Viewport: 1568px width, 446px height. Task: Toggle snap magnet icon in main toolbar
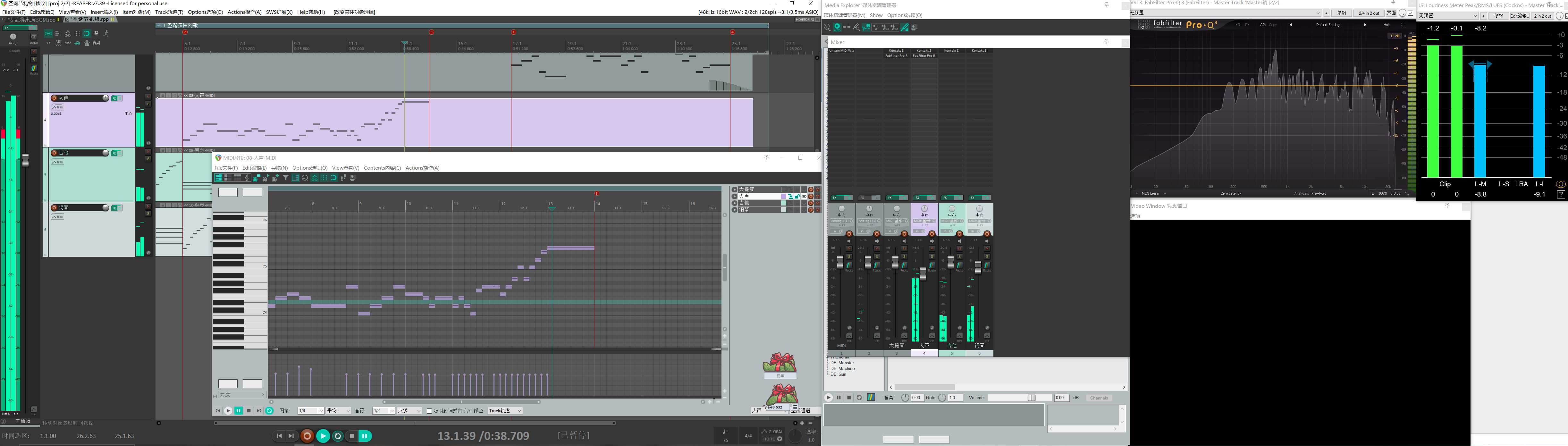point(87,33)
